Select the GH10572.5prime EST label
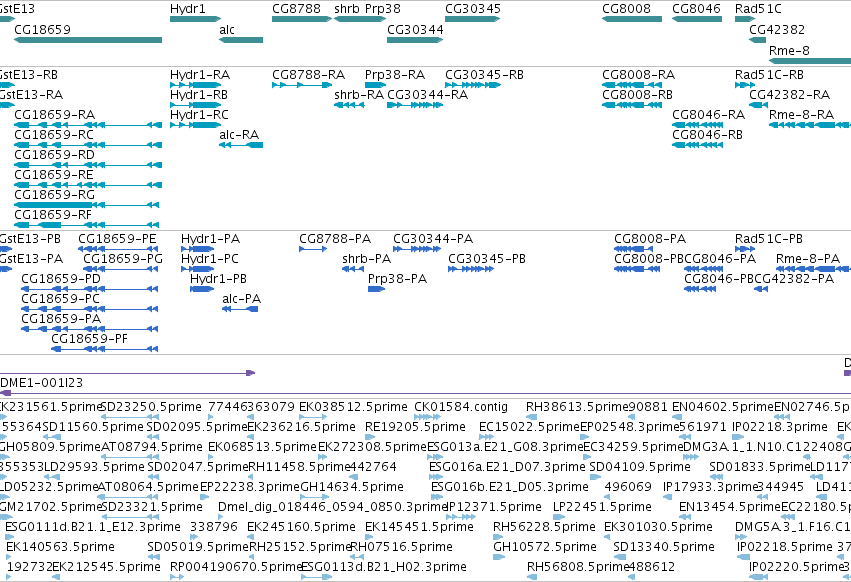The image size is (851, 582). [544, 547]
